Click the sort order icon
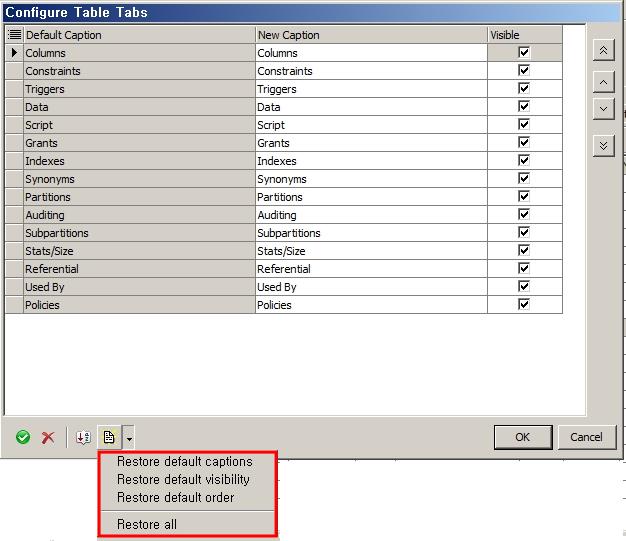This screenshot has width=626, height=541. pos(83,438)
